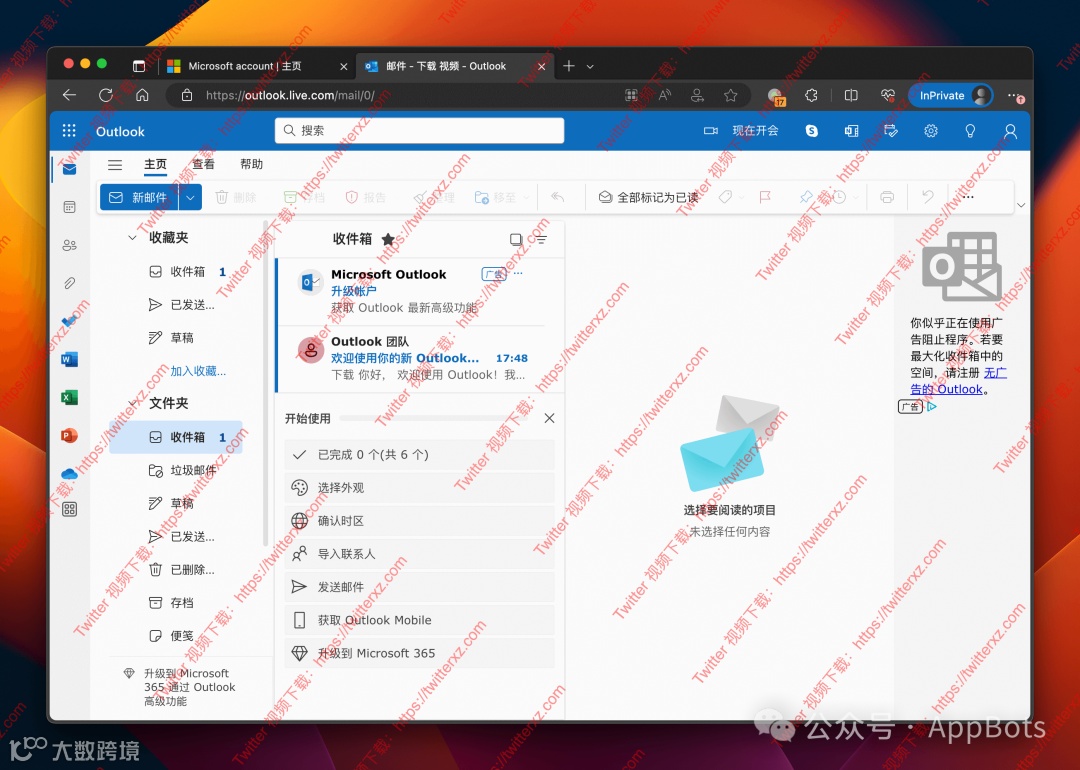Launch PowerPoint from the left rail

[x=70, y=435]
